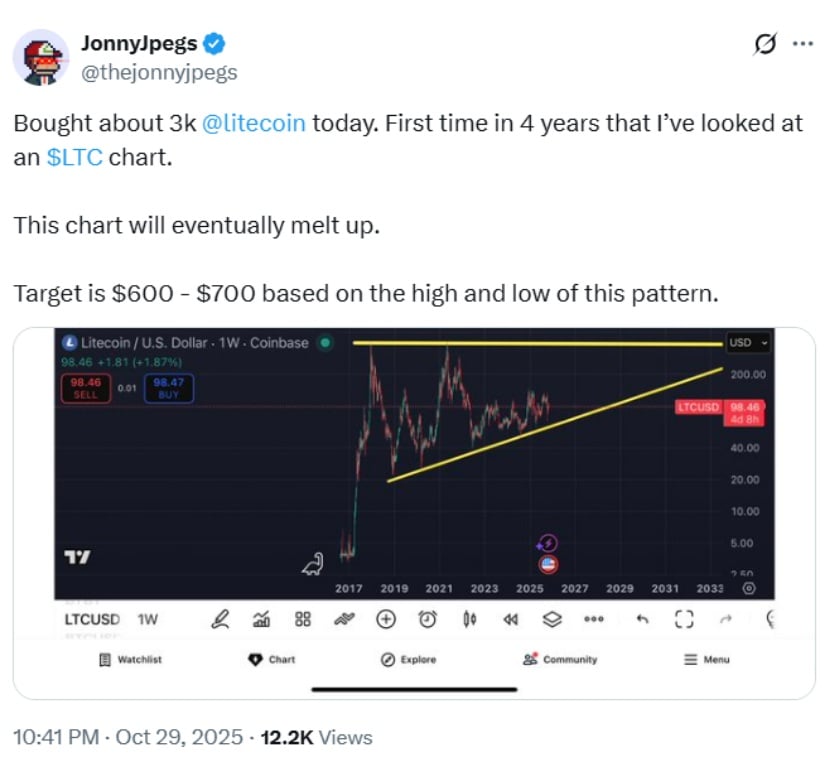
Task: Create an alert with the alarm clock icon
Action: pos(427,619)
